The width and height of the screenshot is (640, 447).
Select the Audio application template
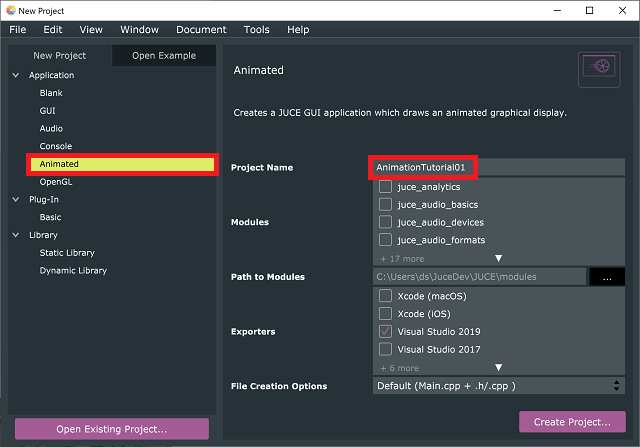(x=51, y=129)
